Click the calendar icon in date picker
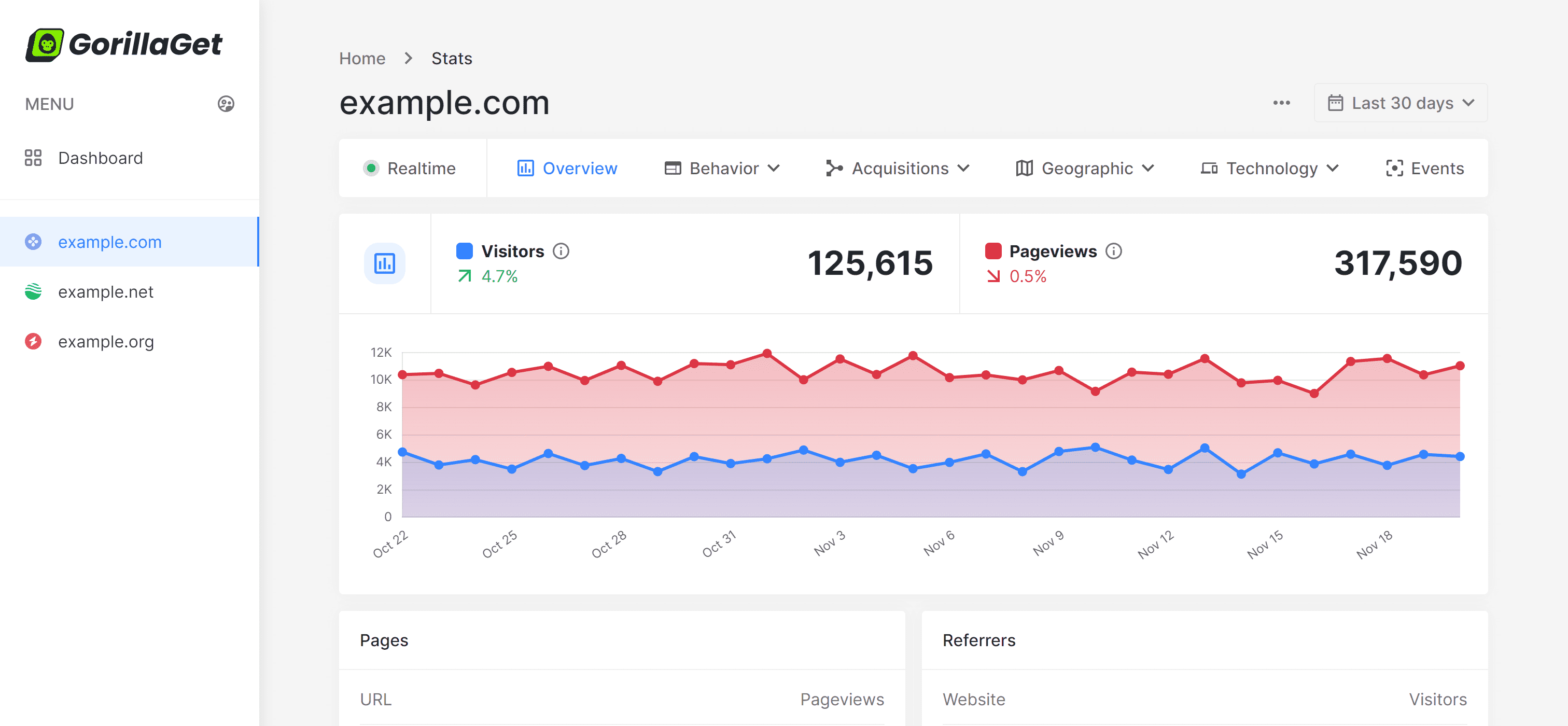This screenshot has width=1568, height=726. [x=1336, y=103]
